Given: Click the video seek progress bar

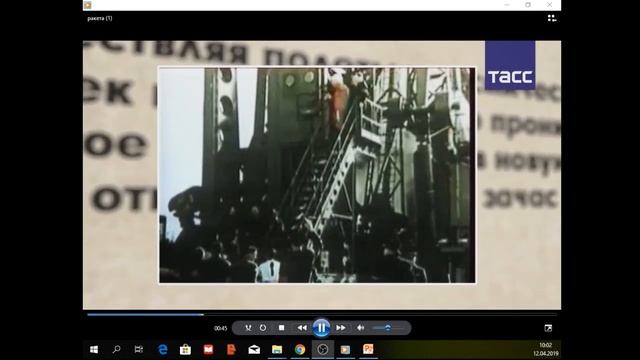Looking at the screenshot, I should pyautogui.click(x=322, y=315).
